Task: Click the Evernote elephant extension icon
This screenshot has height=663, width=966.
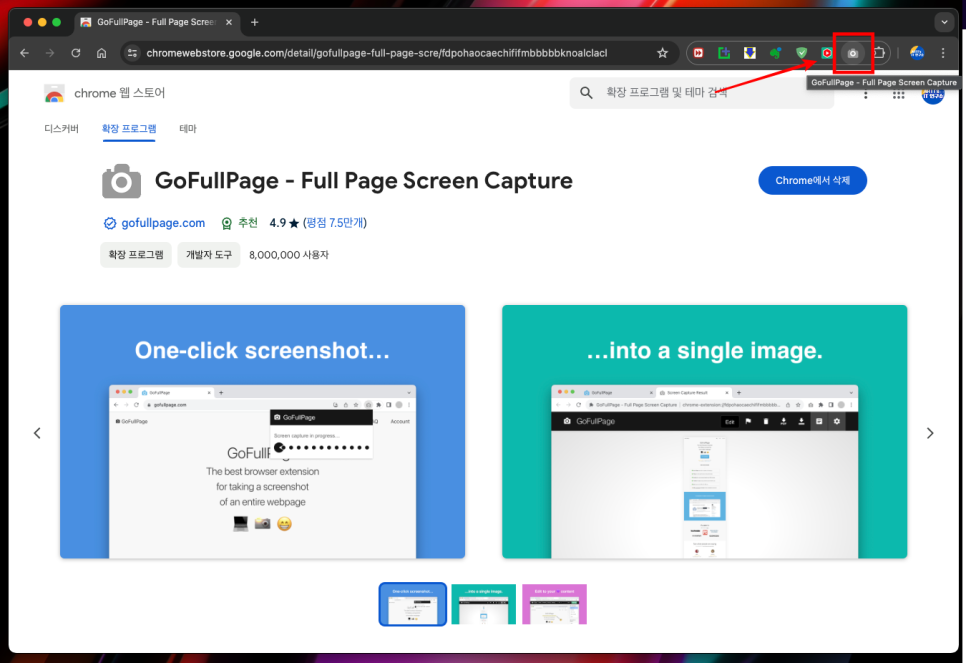Action: click(776, 53)
